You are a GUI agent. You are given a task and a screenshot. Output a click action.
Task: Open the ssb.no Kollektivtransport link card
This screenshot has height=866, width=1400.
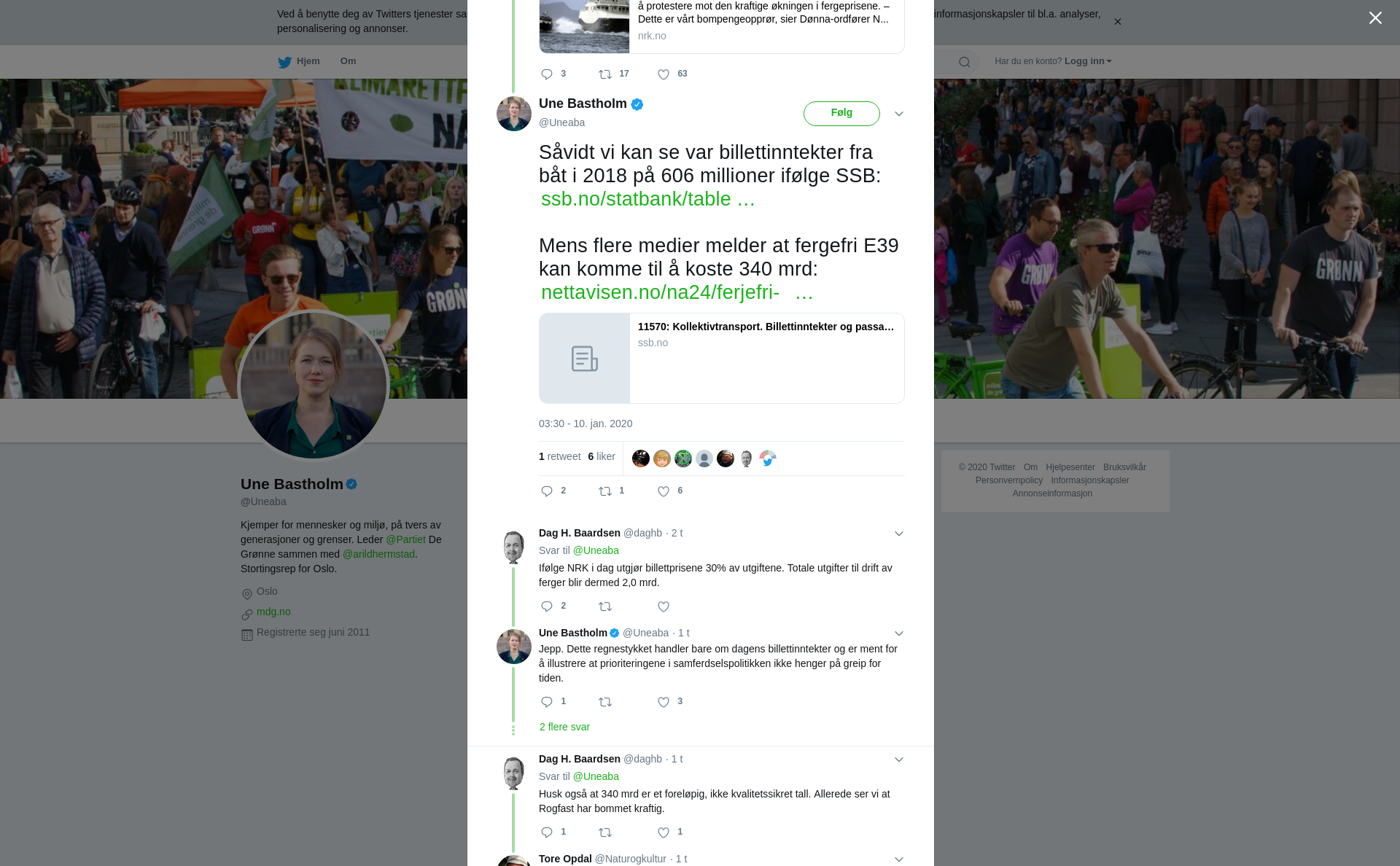click(722, 359)
